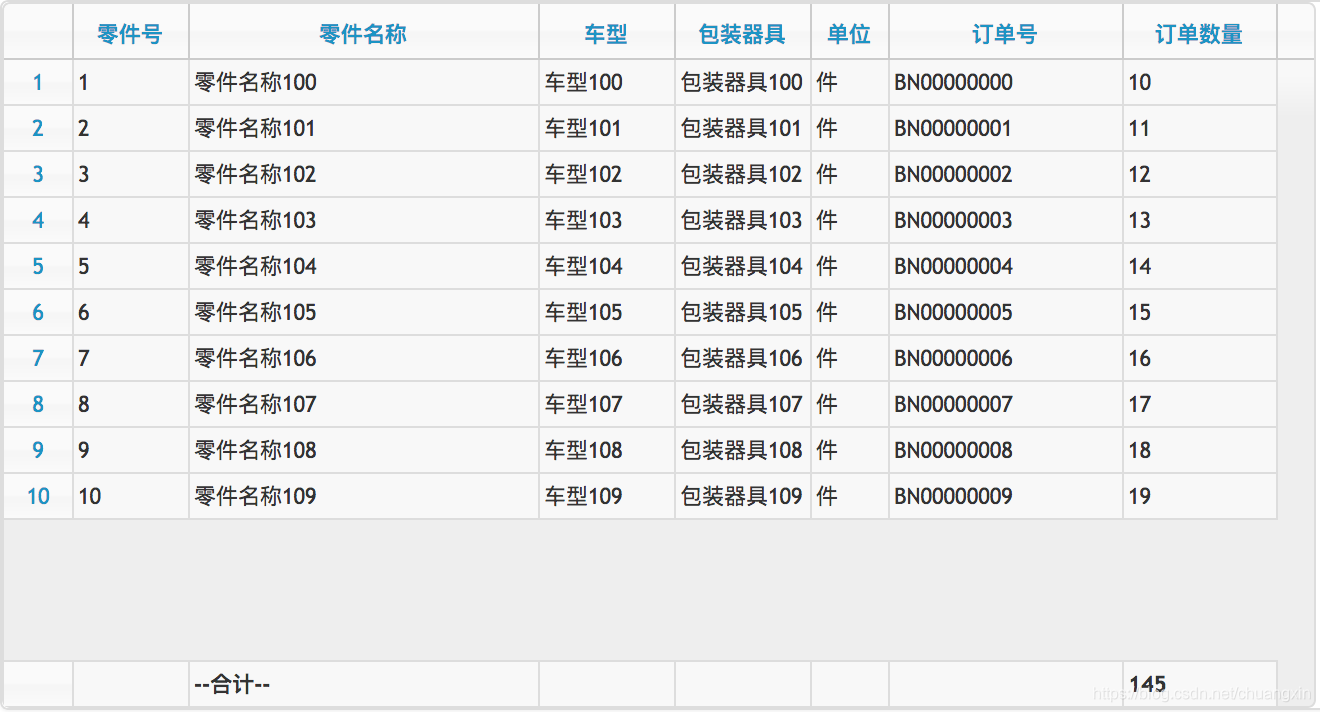Sort by the 零件号 column header
1320x712 pixels.
coord(131,32)
